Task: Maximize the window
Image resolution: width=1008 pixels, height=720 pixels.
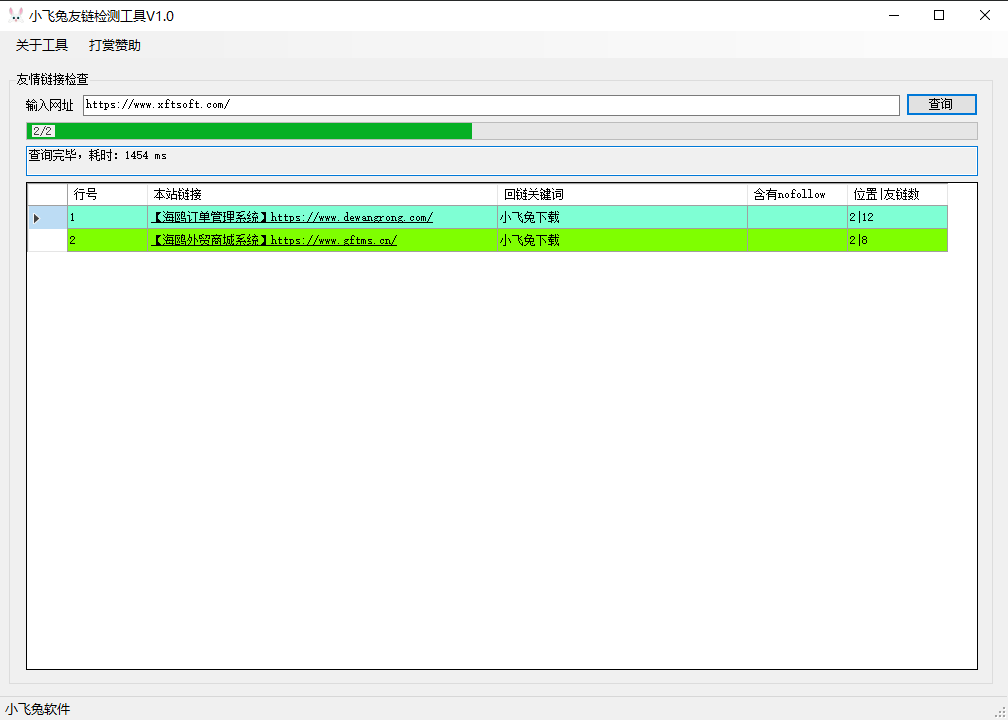Action: (x=938, y=15)
